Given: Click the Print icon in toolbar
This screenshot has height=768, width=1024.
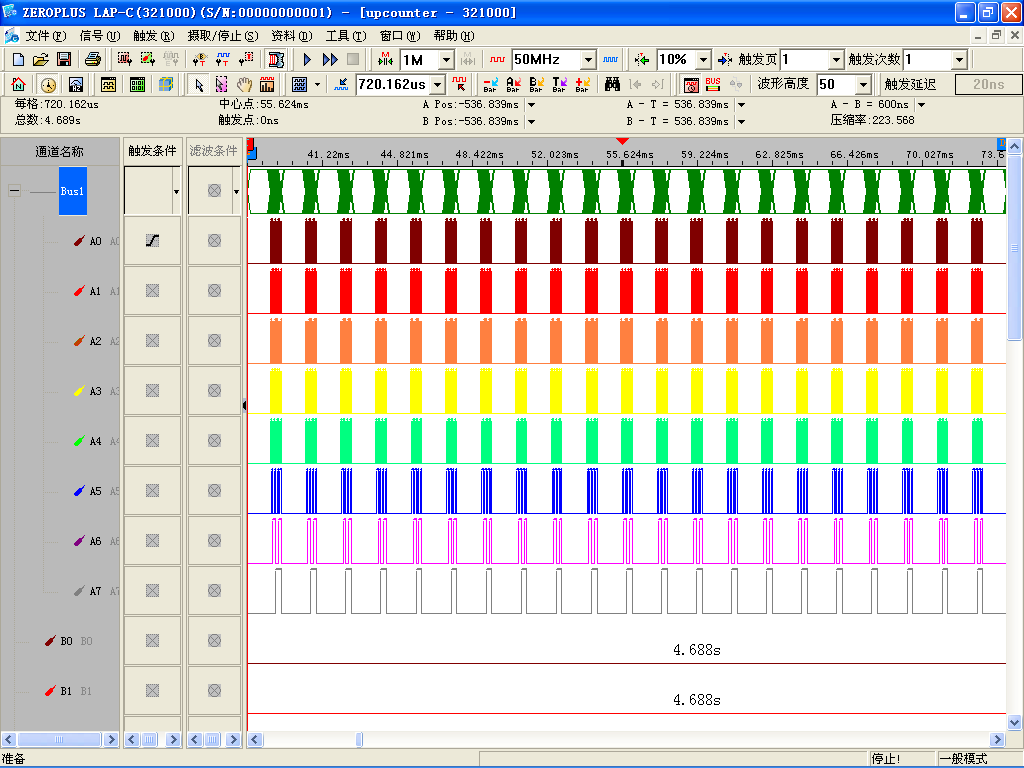Looking at the screenshot, I should click(92, 60).
